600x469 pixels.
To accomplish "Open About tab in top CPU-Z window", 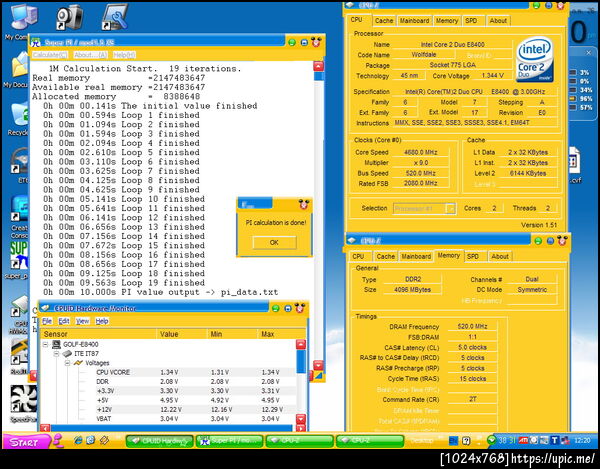I will coord(498,21).
